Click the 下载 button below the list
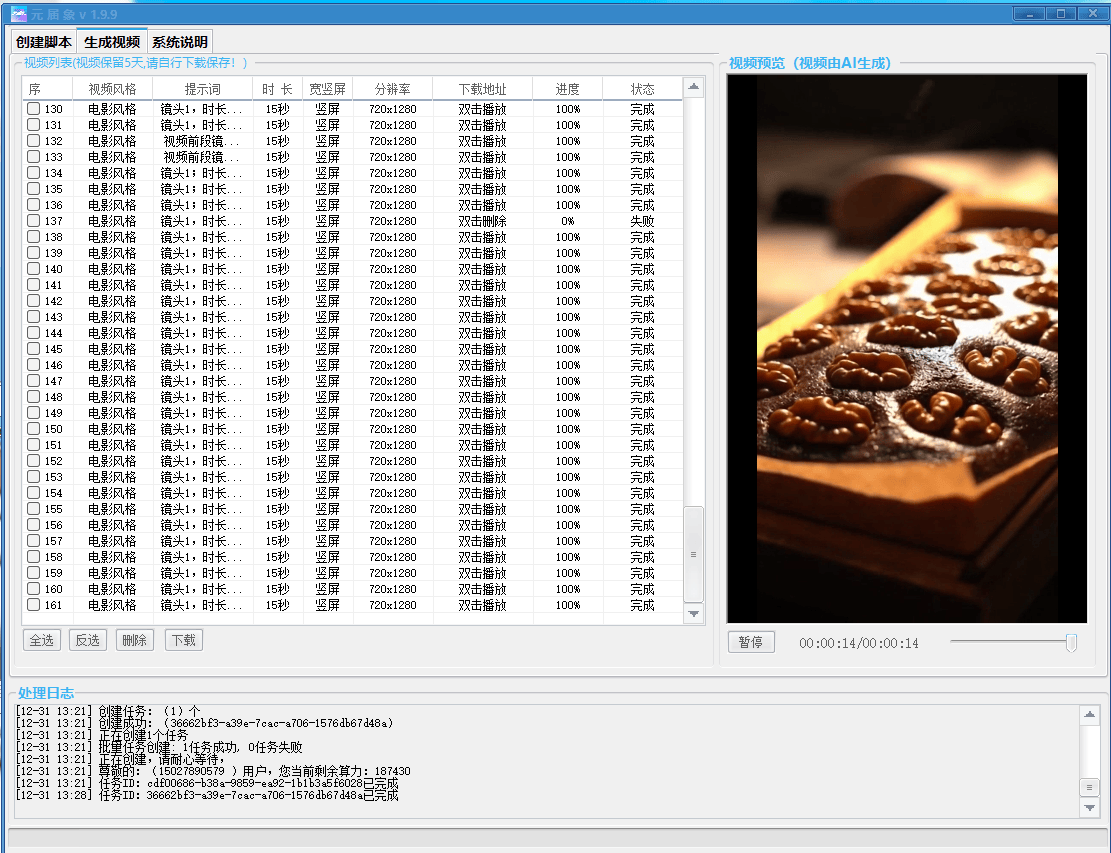 tap(184, 640)
